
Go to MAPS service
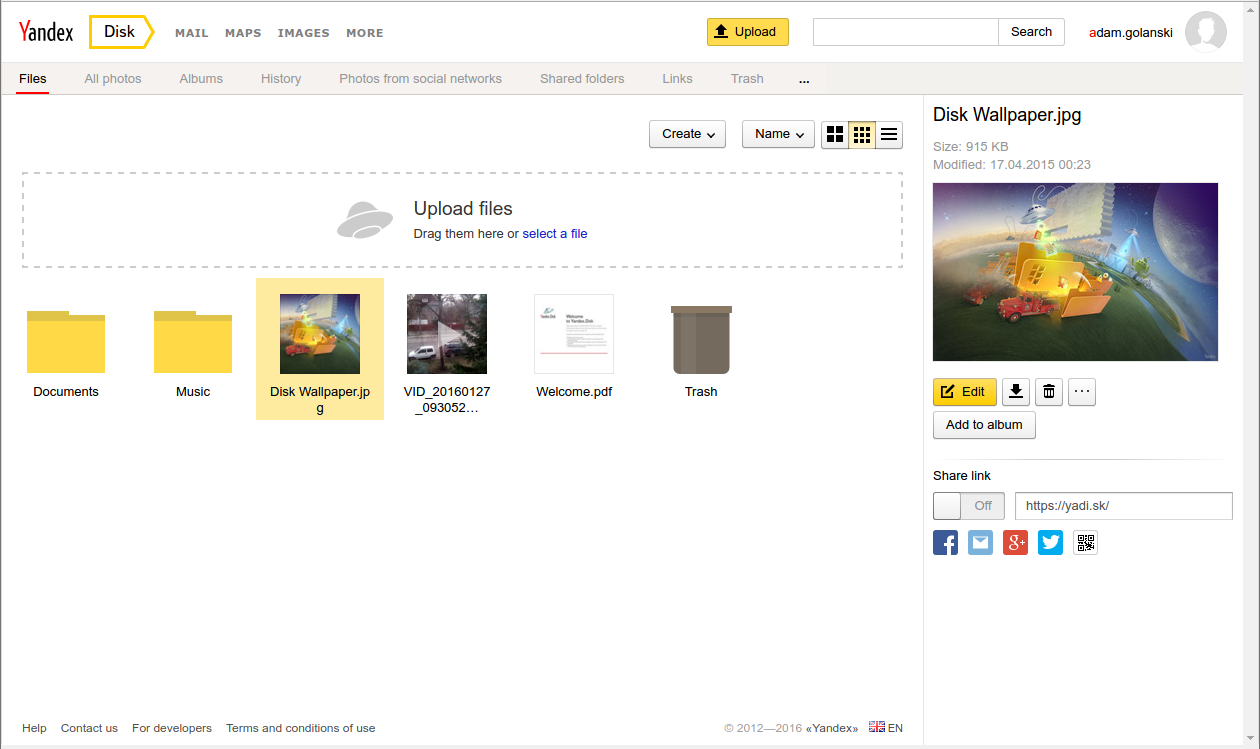tap(243, 33)
